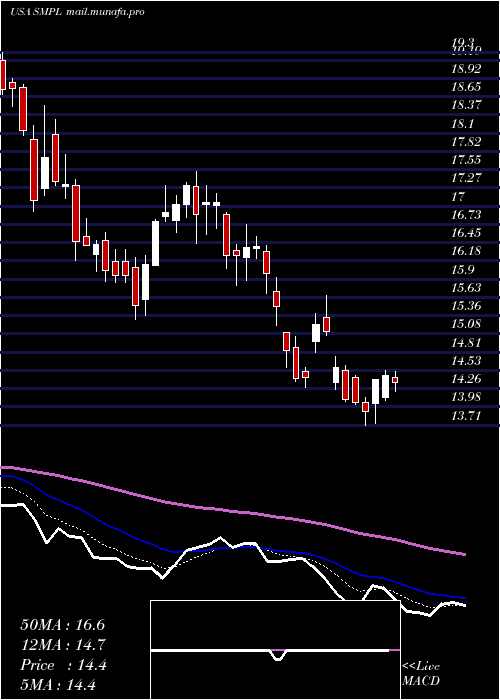Image resolution: width=500 pixels, height=700 pixels.
Task: Click the '12MA : 14.7' readout
Action: click(x=63, y=645)
